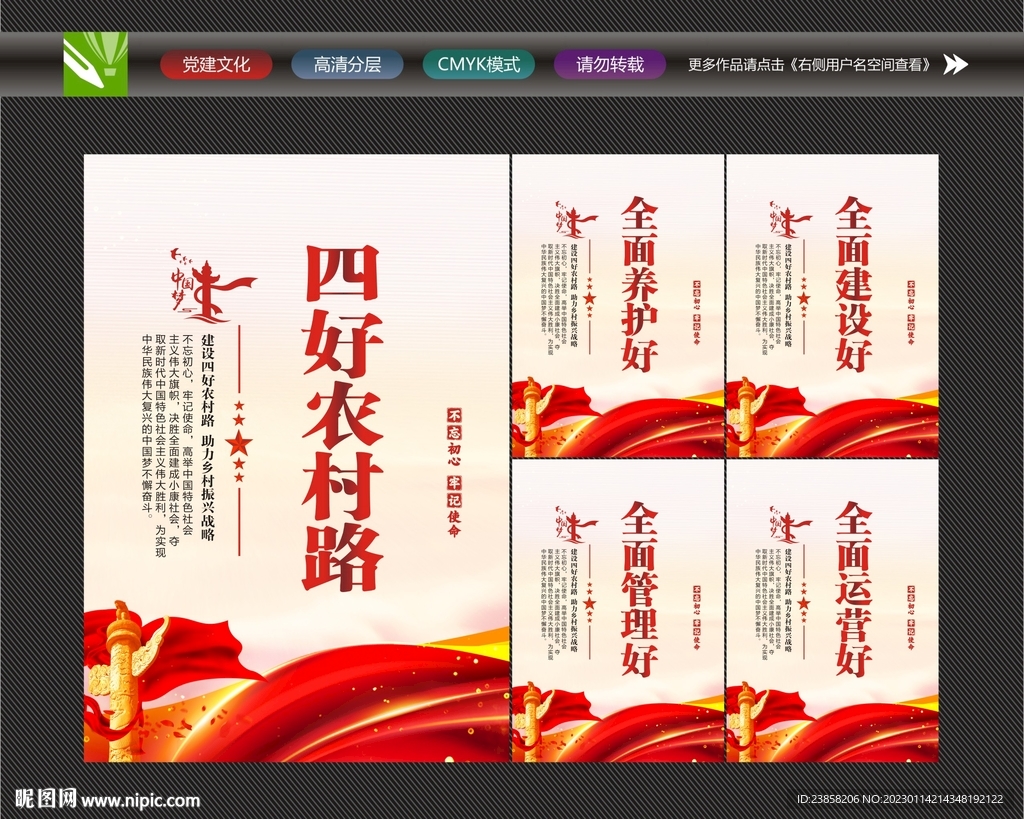This screenshot has width=1024, height=819.
Task: Click the 更多作品请点击《右侧用户名空间查看》 text
Action: 810,65
